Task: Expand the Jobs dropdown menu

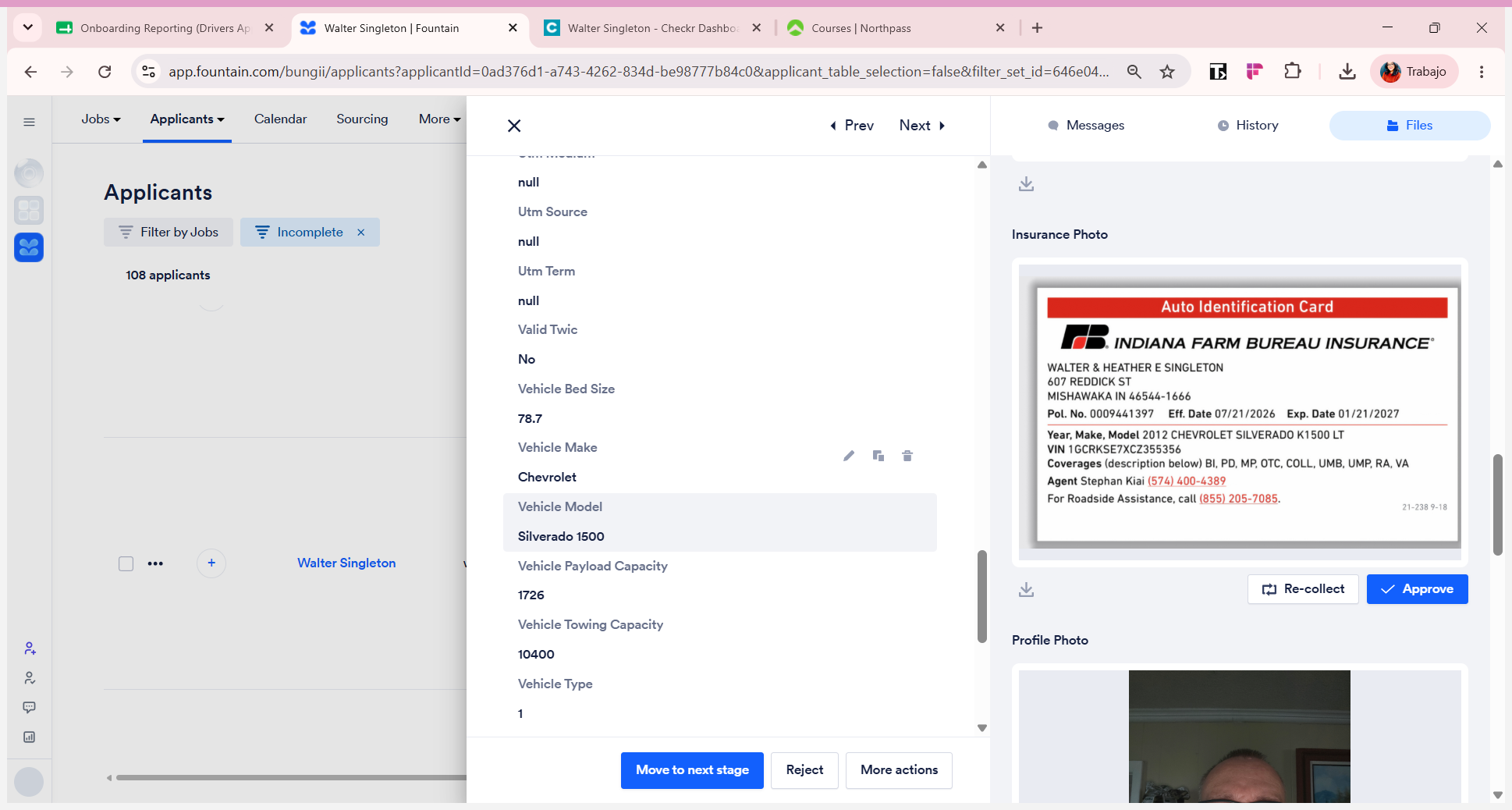Action: (101, 119)
